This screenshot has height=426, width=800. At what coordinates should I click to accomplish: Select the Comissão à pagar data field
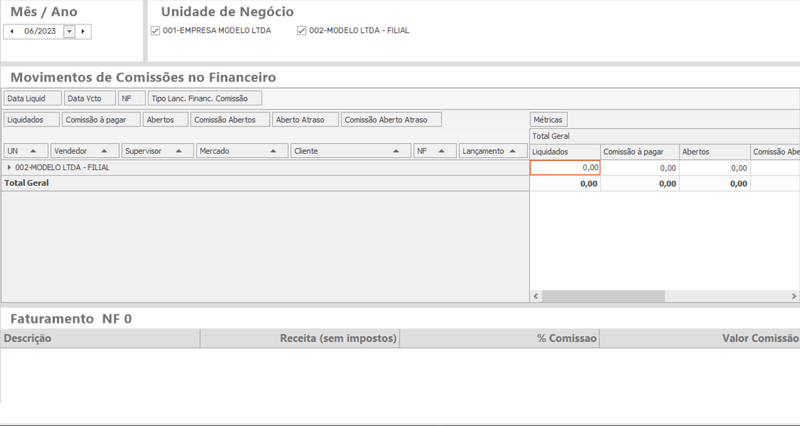(102, 120)
